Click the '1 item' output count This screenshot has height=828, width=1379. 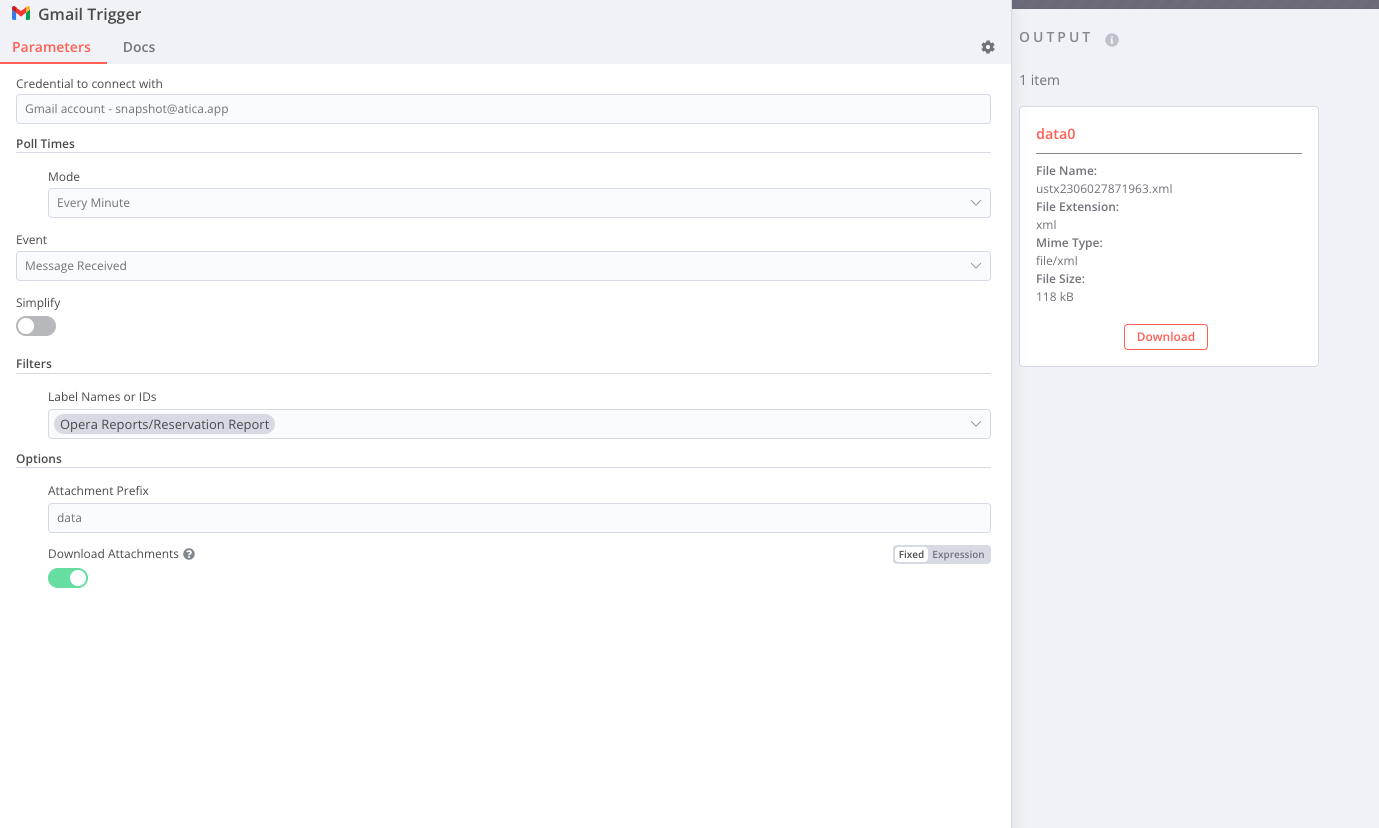[x=1040, y=80]
